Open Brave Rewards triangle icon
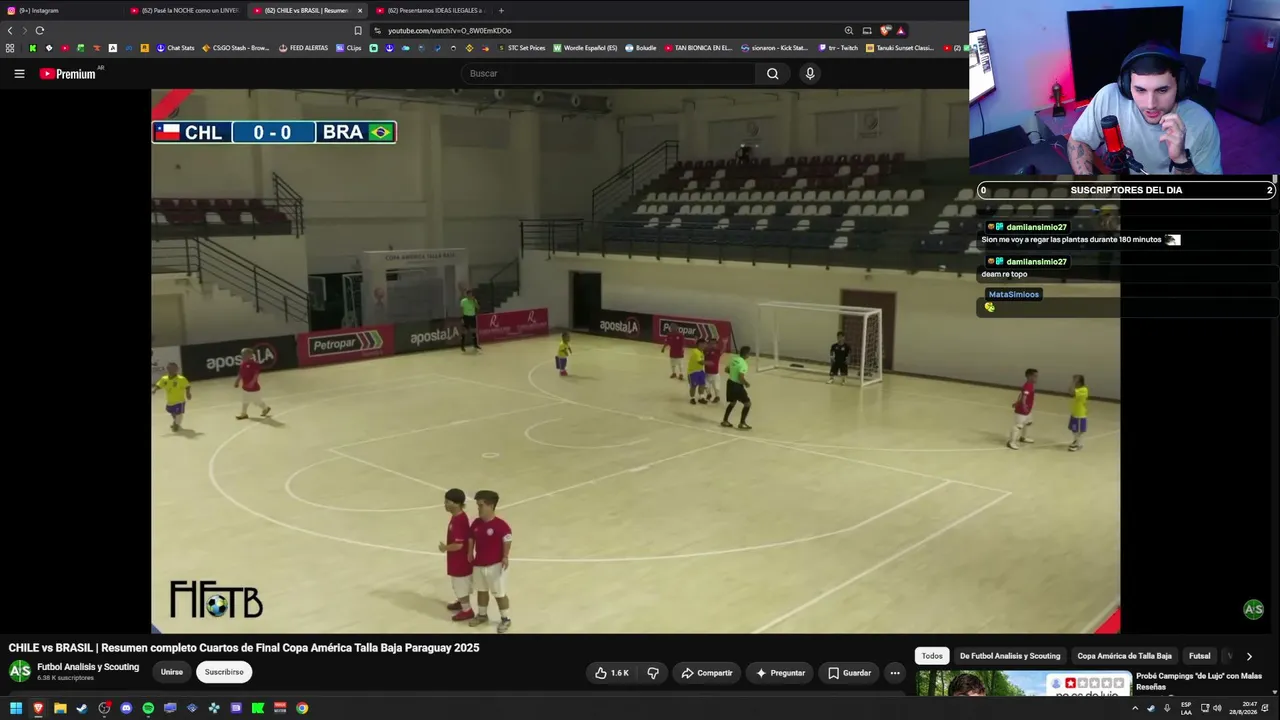The image size is (1280, 720). click(900, 30)
